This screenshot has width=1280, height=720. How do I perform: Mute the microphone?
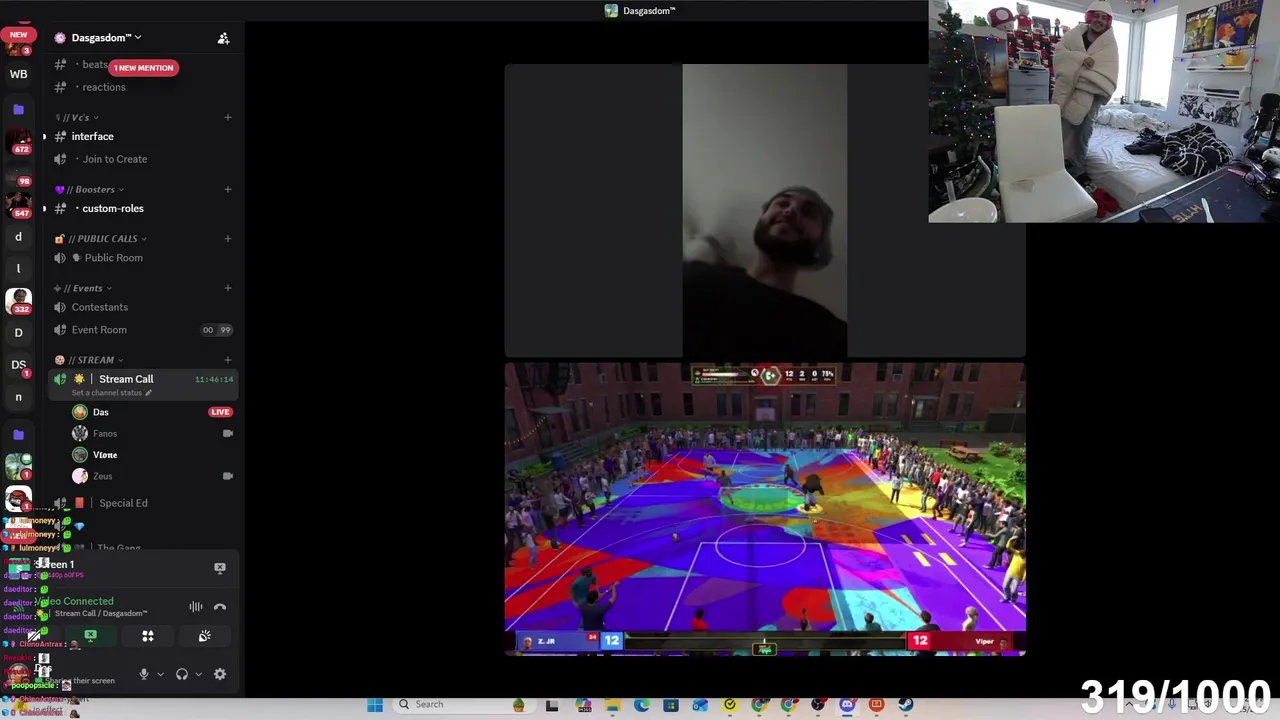pos(143,674)
